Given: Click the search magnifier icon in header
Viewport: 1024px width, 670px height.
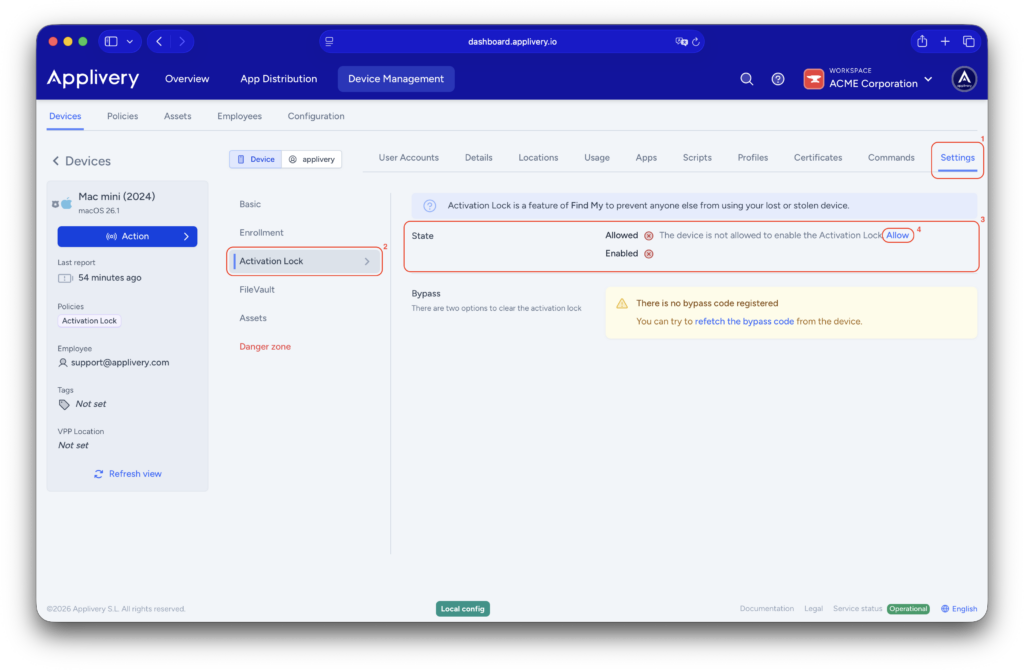Looking at the screenshot, I should (746, 79).
